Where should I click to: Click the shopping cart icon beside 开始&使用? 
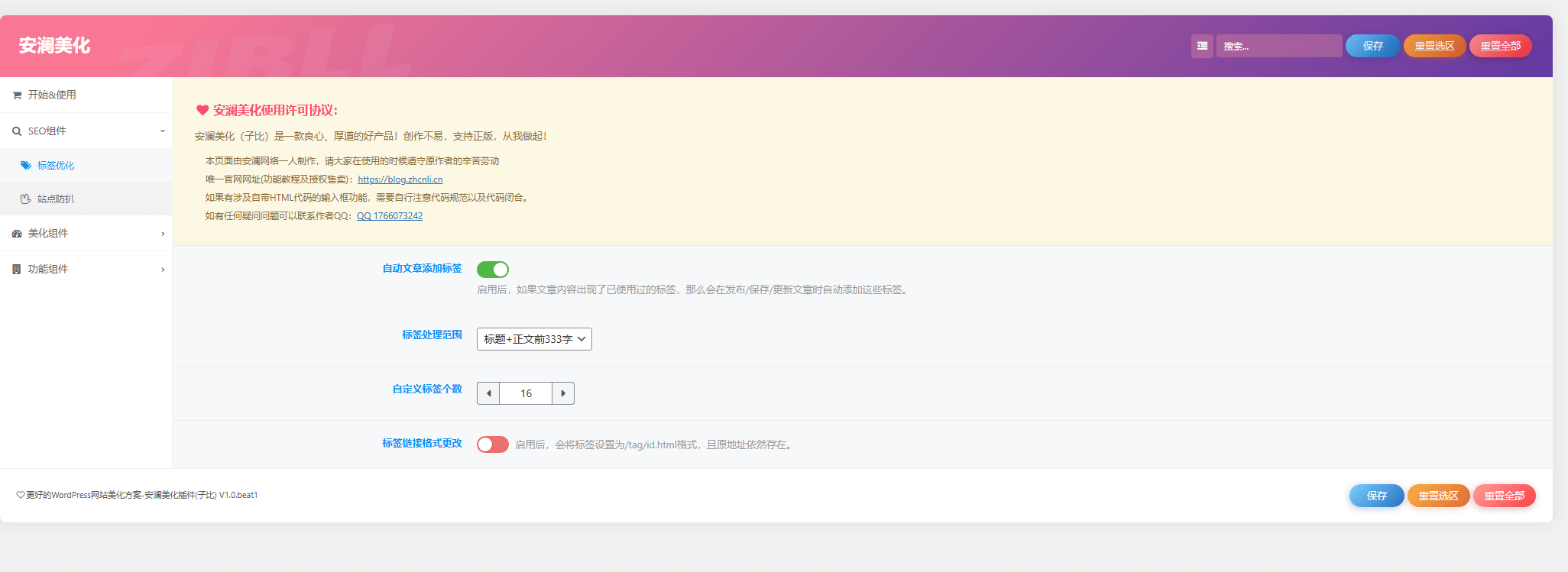pyautogui.click(x=17, y=95)
